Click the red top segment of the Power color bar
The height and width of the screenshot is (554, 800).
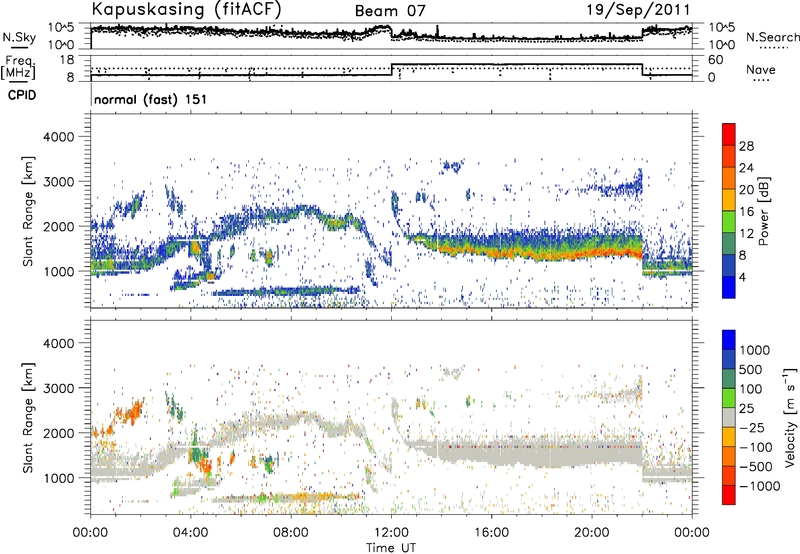[729, 134]
